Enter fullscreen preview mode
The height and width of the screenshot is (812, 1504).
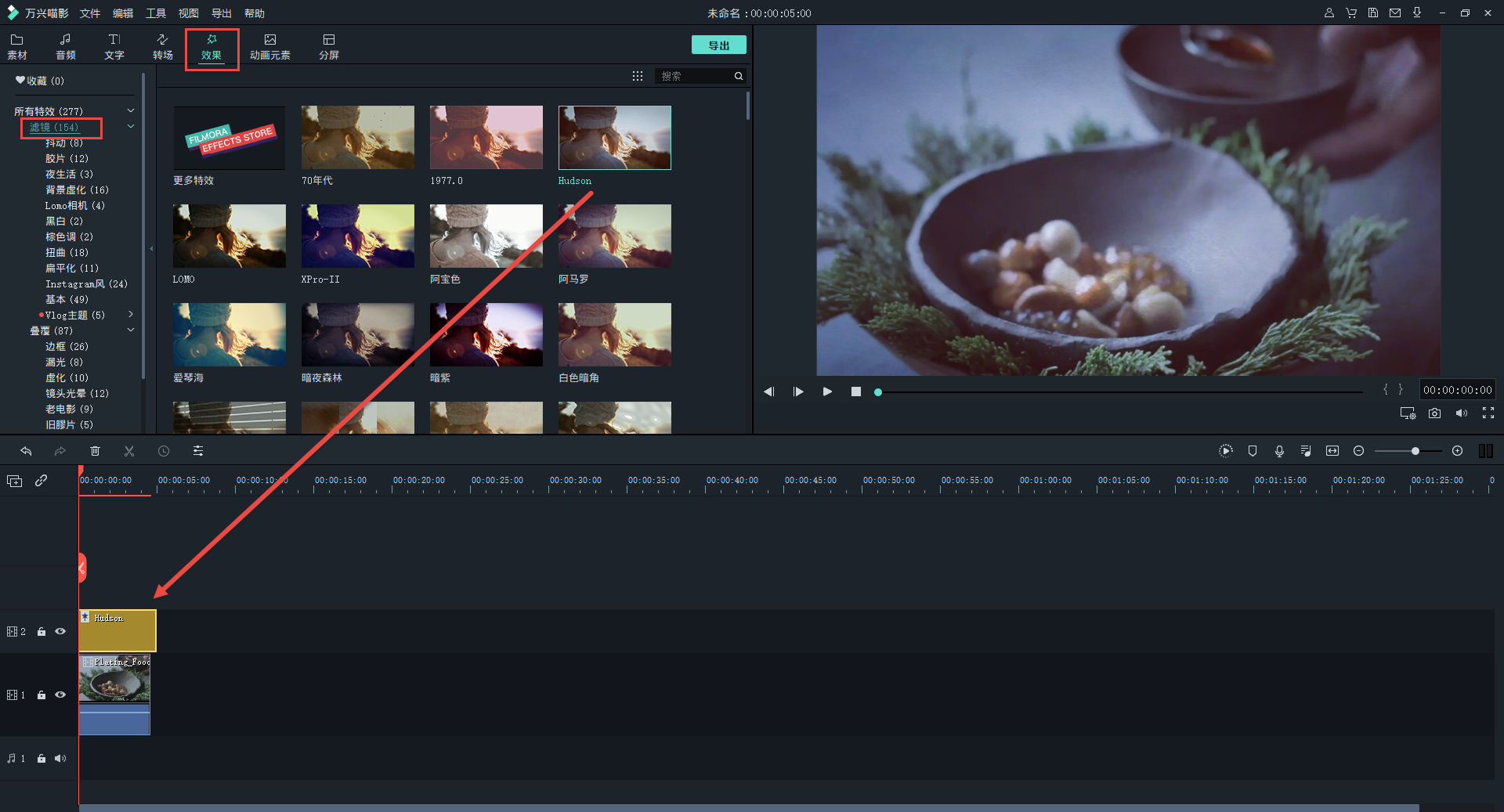pyautogui.click(x=1488, y=413)
